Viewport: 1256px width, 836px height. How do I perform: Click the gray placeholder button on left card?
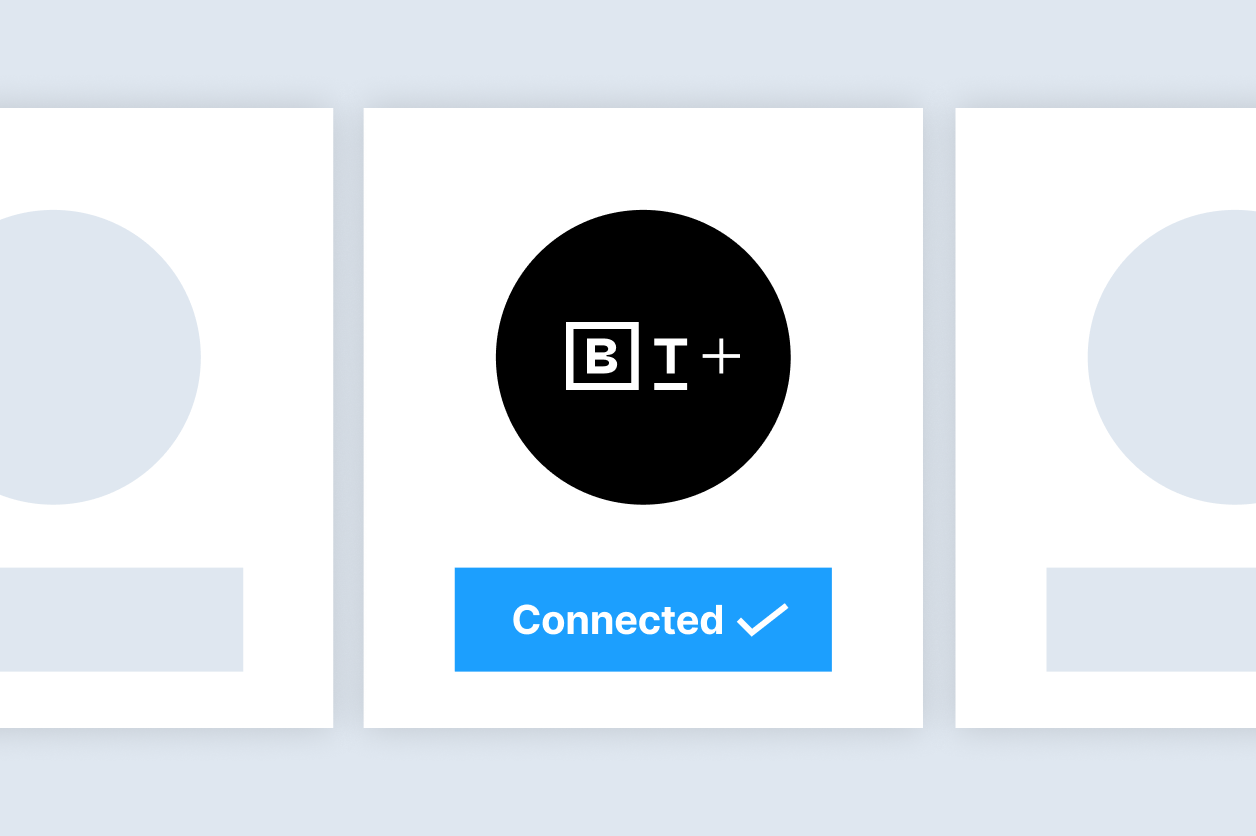121,620
